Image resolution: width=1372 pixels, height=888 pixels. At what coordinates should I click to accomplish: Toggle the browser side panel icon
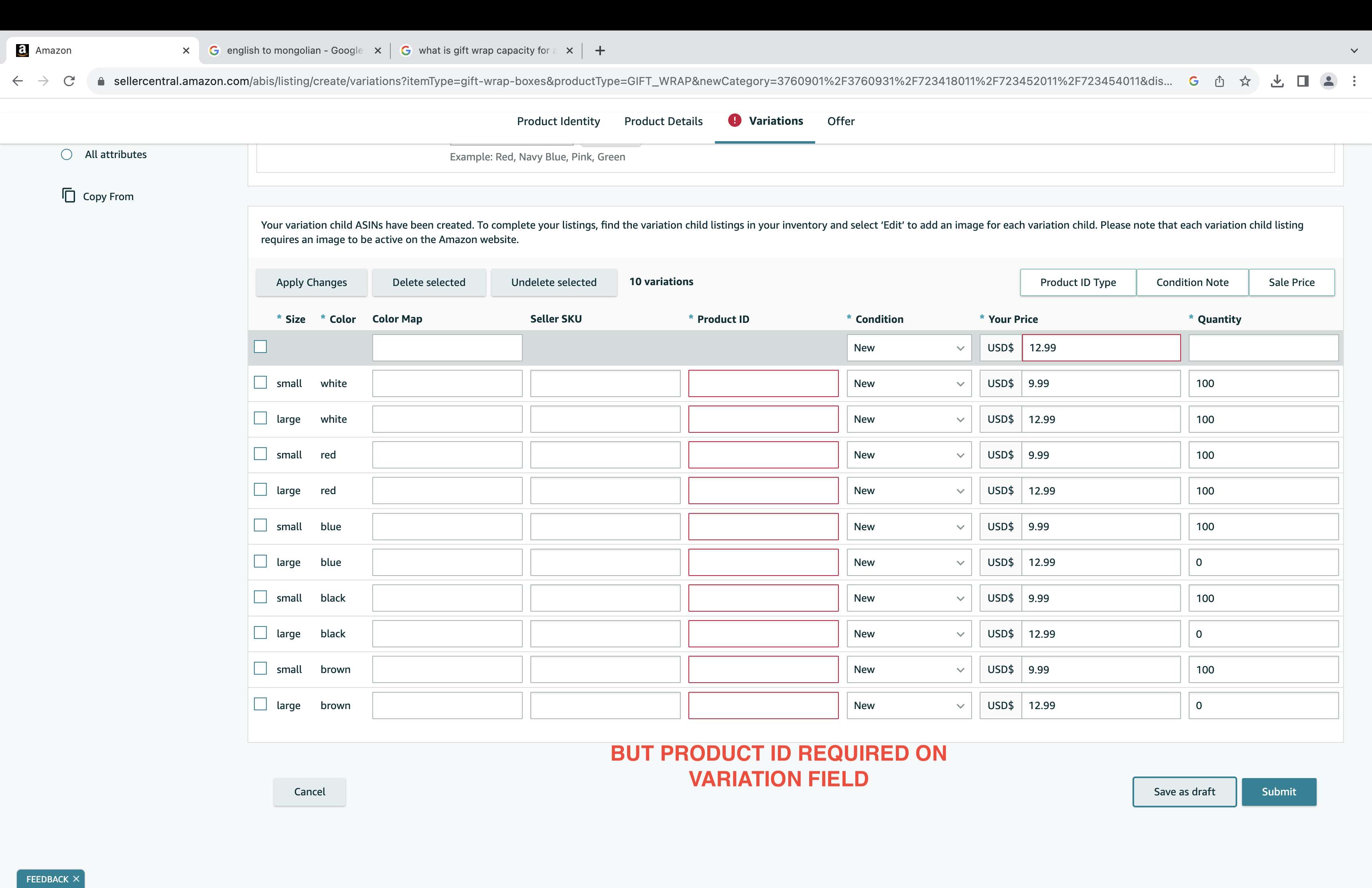[1303, 81]
